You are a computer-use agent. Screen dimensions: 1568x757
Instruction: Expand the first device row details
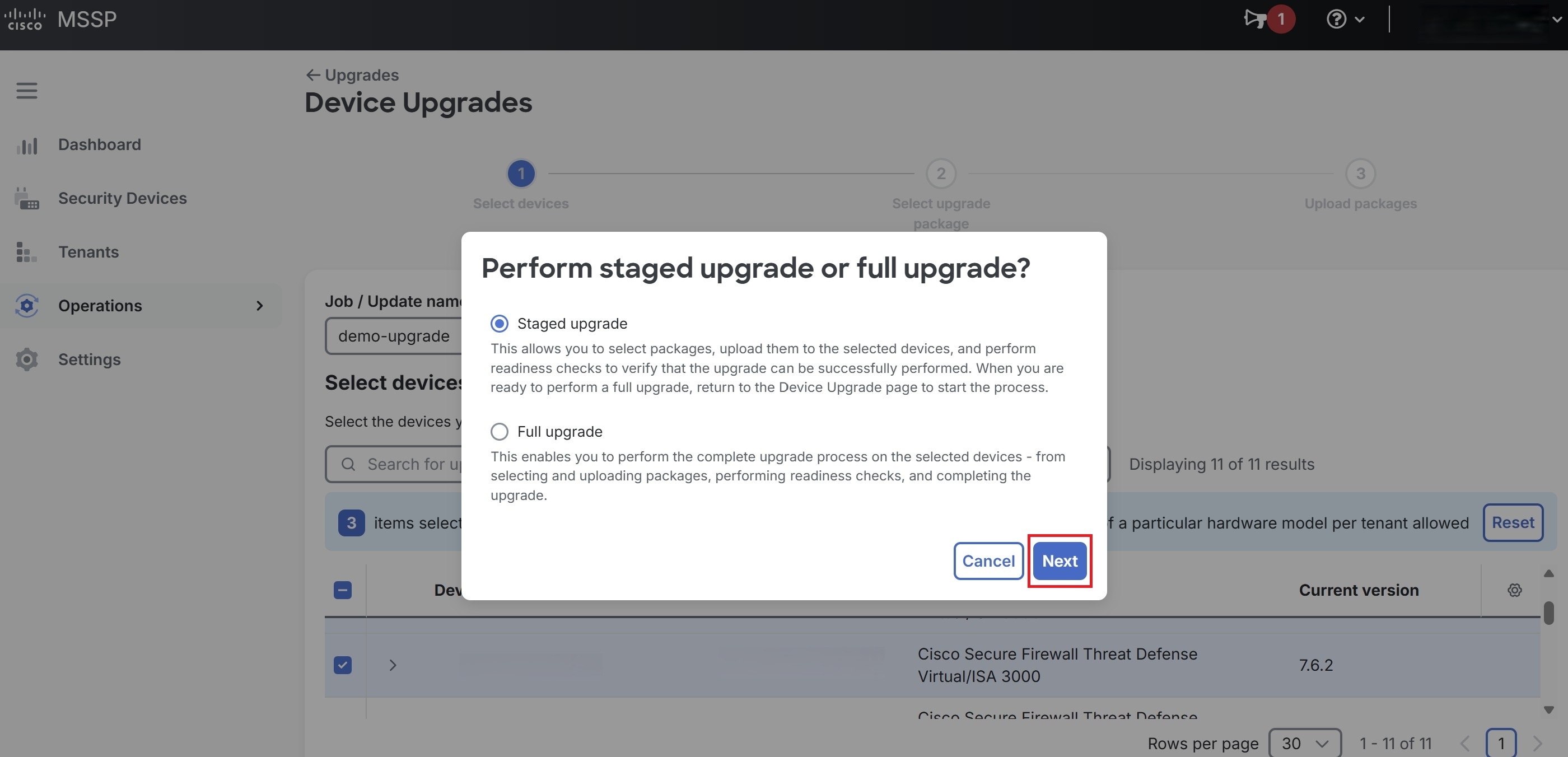(393, 665)
